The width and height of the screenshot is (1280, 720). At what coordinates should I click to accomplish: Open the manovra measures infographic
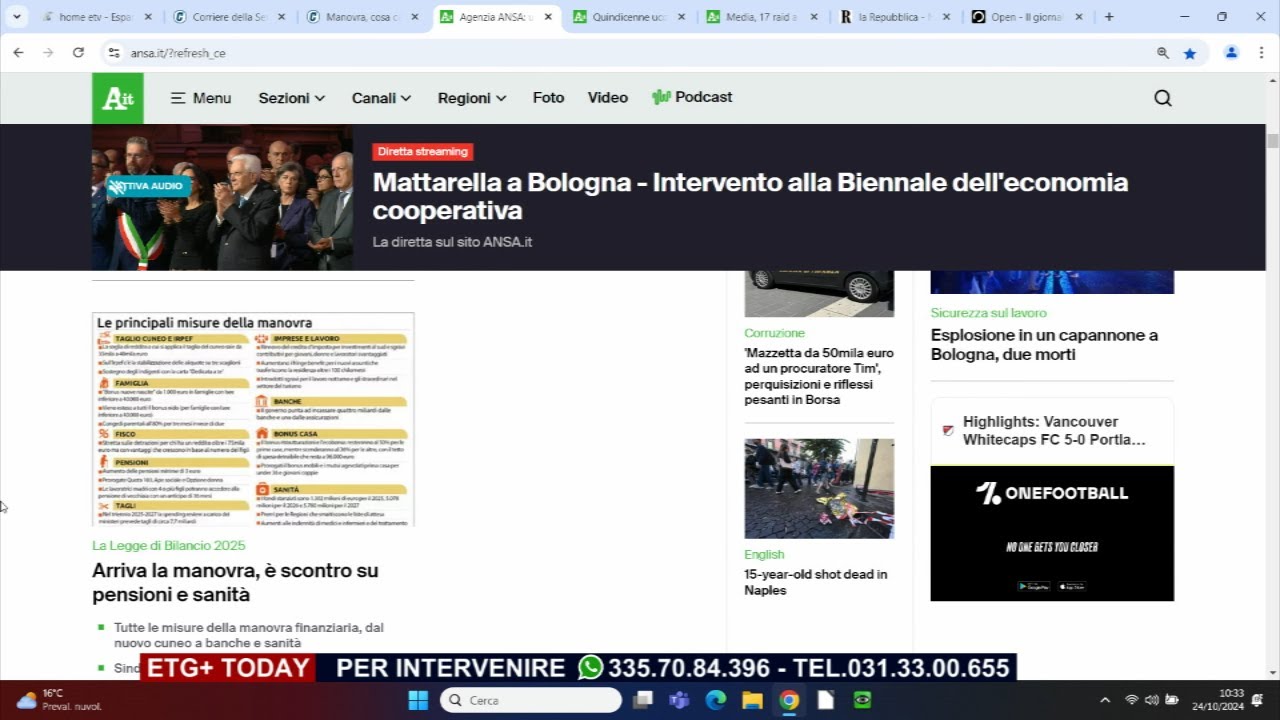253,419
